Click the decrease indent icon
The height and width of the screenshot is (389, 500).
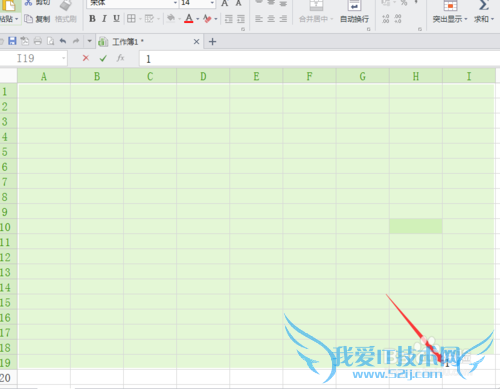click(229, 19)
